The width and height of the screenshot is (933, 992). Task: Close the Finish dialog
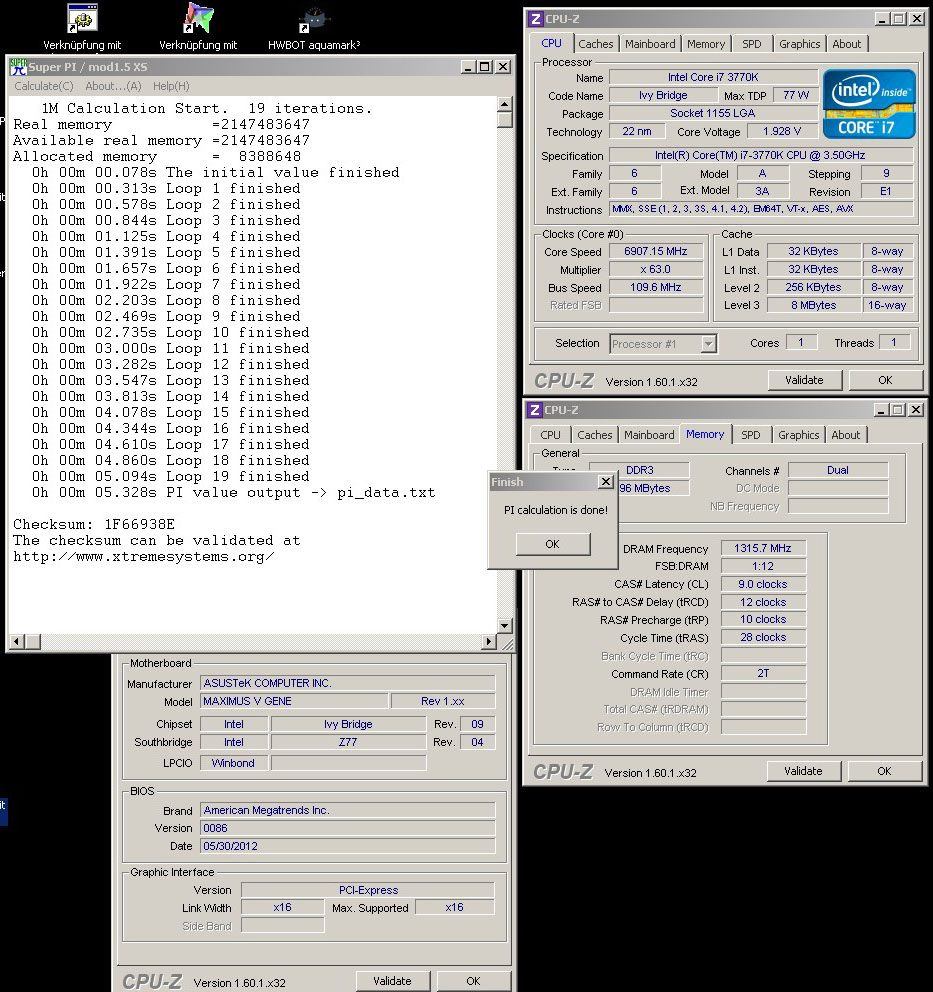pyautogui.click(x=605, y=482)
